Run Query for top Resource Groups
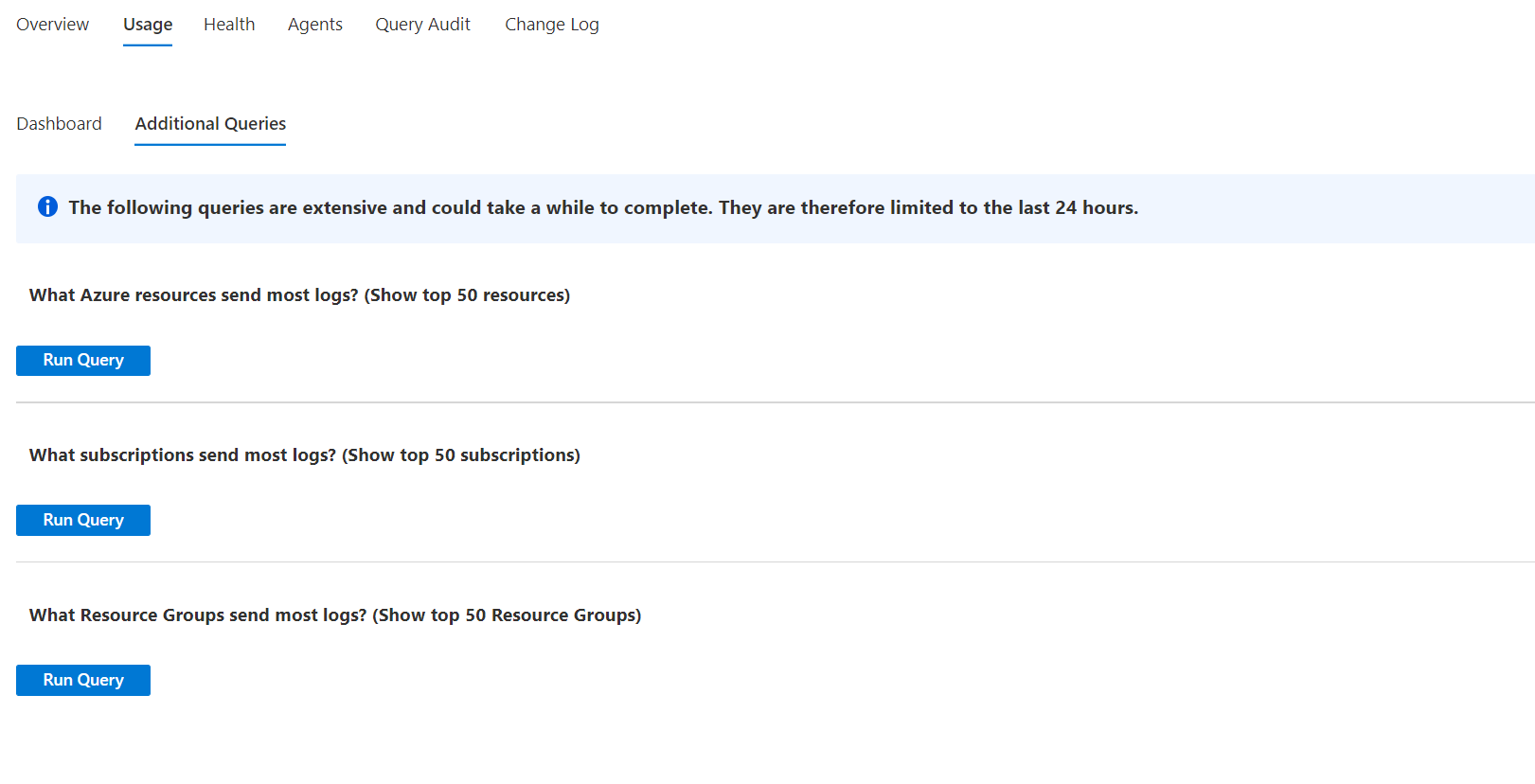The height and width of the screenshot is (784, 1535). click(83, 680)
